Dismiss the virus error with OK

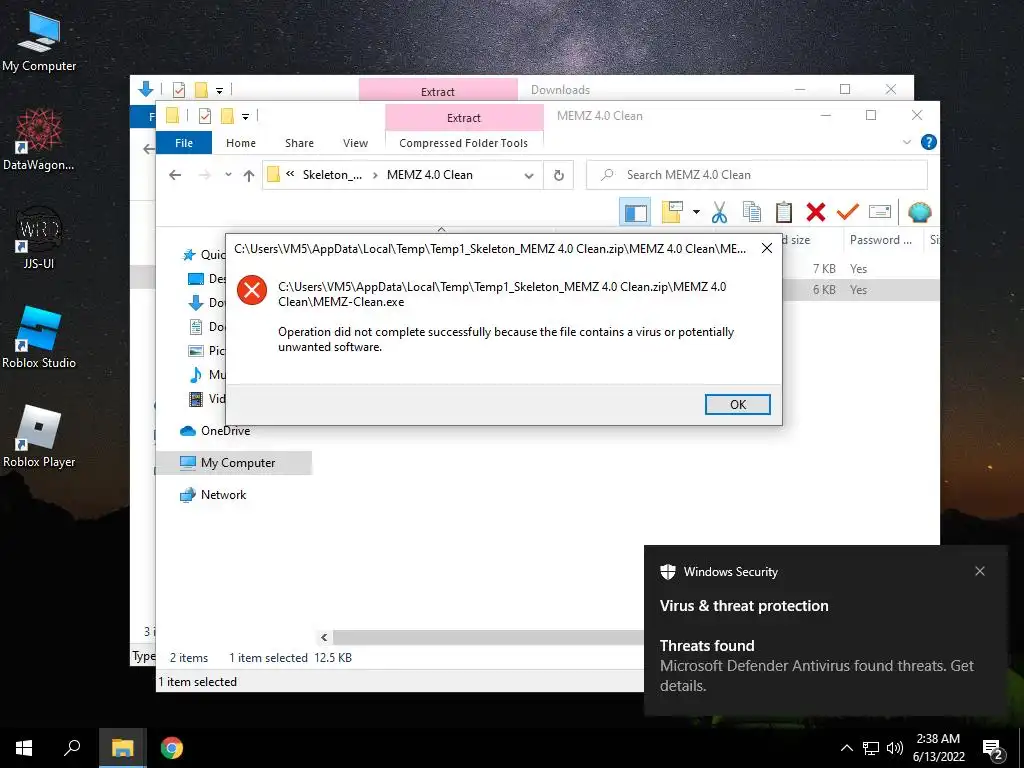click(x=737, y=404)
